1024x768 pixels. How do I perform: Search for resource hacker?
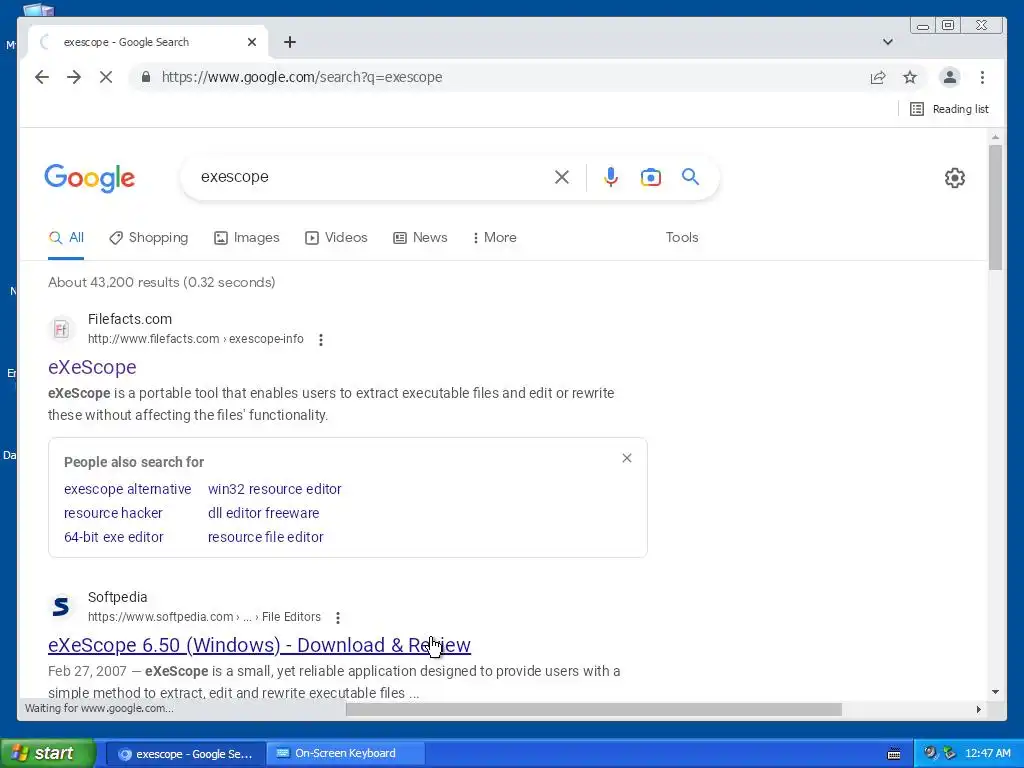[113, 513]
